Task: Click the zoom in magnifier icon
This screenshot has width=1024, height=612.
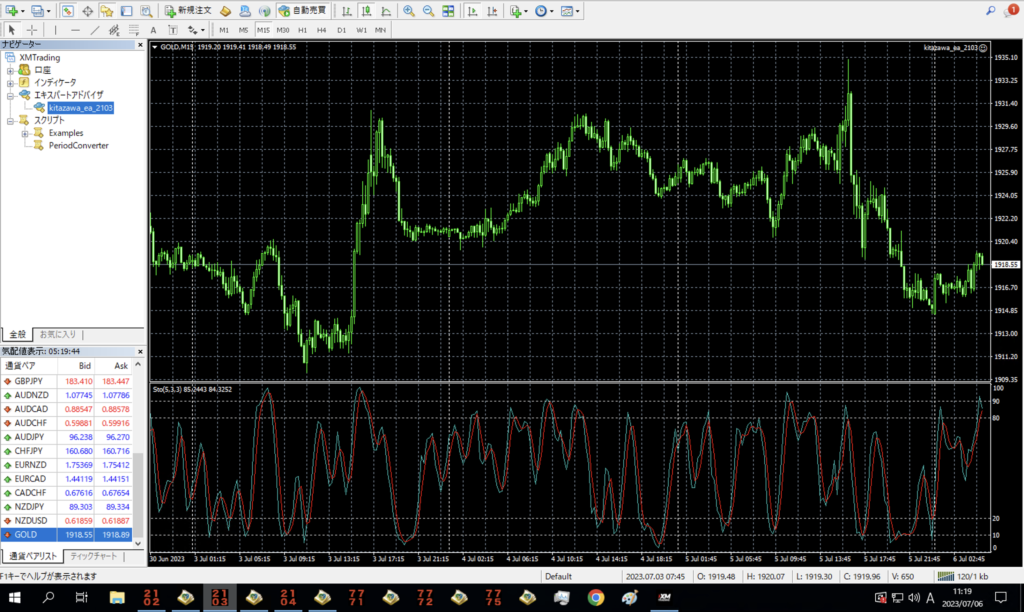Action: click(409, 11)
